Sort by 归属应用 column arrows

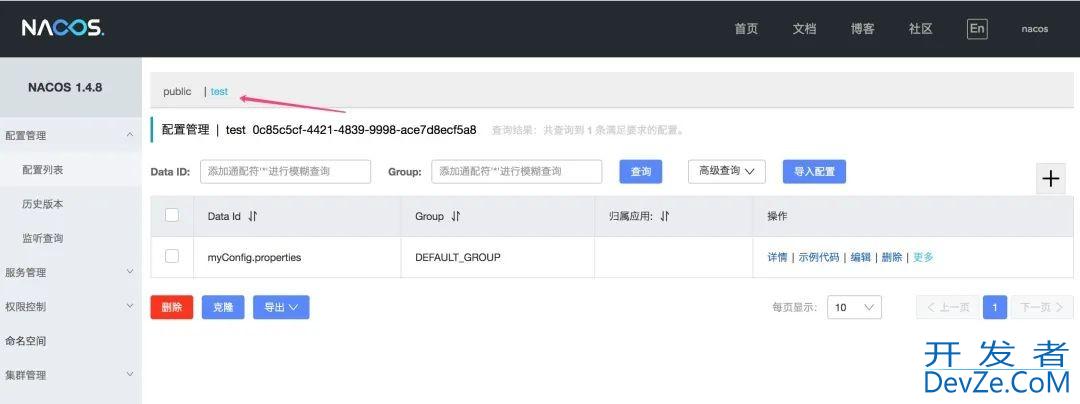click(665, 216)
